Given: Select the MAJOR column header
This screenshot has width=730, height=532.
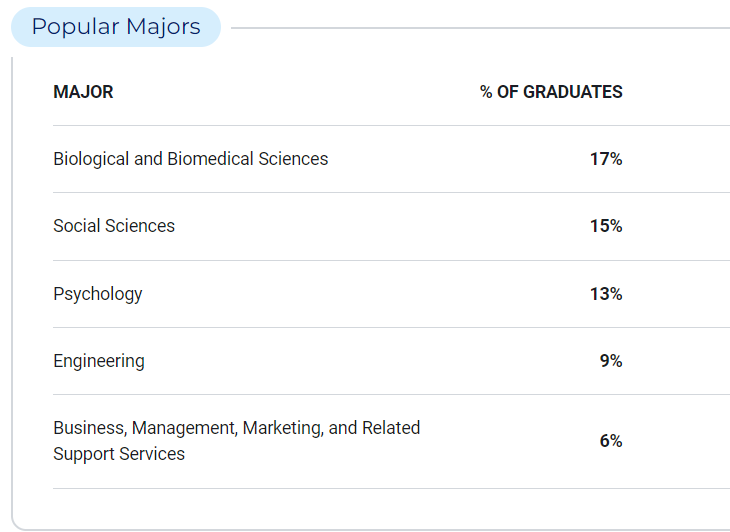Looking at the screenshot, I should (x=83, y=92).
